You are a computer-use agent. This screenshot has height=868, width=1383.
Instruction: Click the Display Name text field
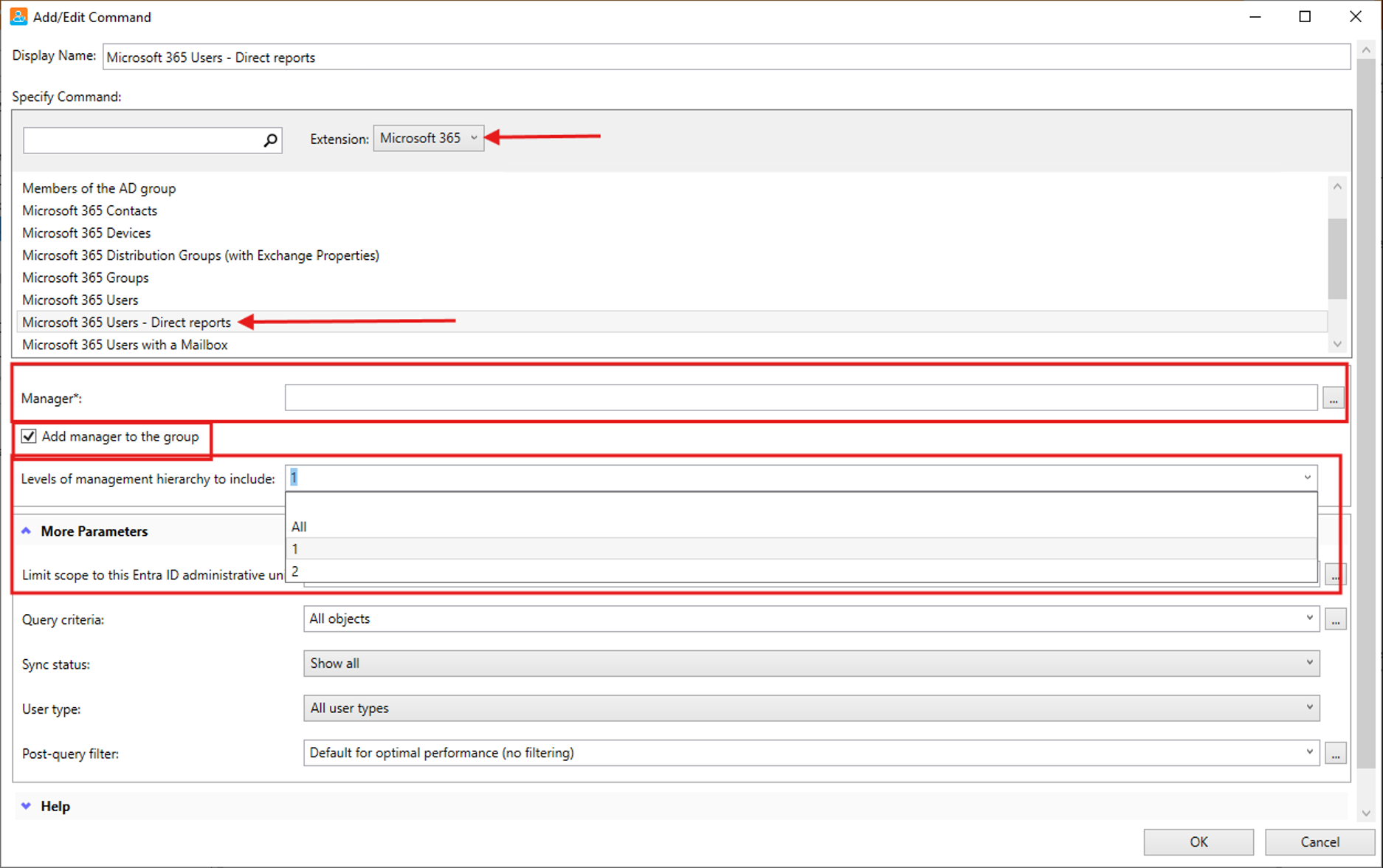click(x=726, y=58)
